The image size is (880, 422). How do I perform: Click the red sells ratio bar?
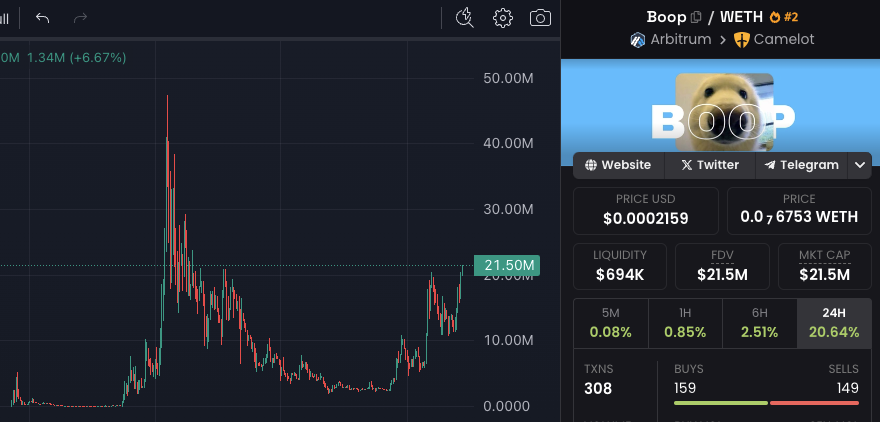click(814, 403)
